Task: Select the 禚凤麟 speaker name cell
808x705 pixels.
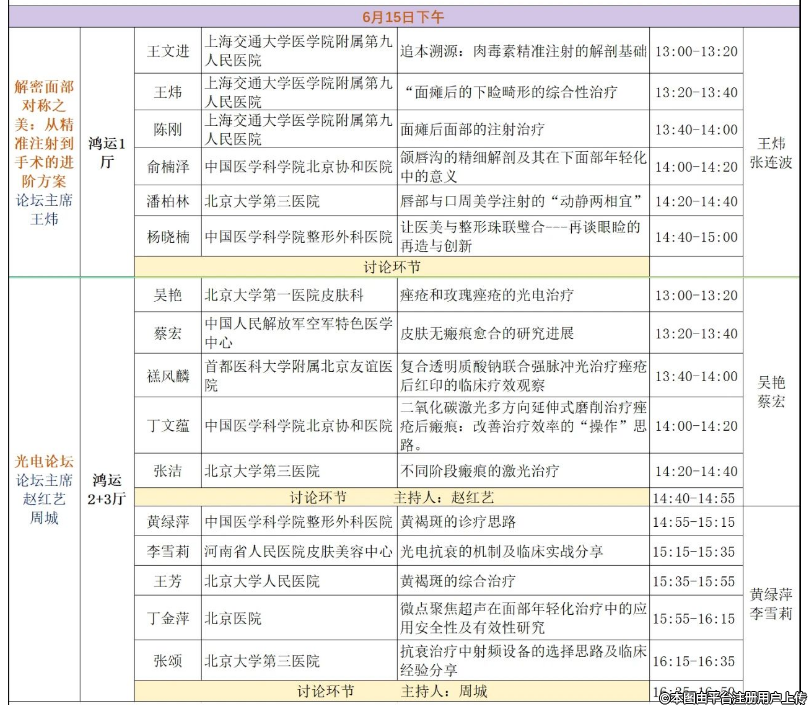Action: pyautogui.click(x=167, y=376)
